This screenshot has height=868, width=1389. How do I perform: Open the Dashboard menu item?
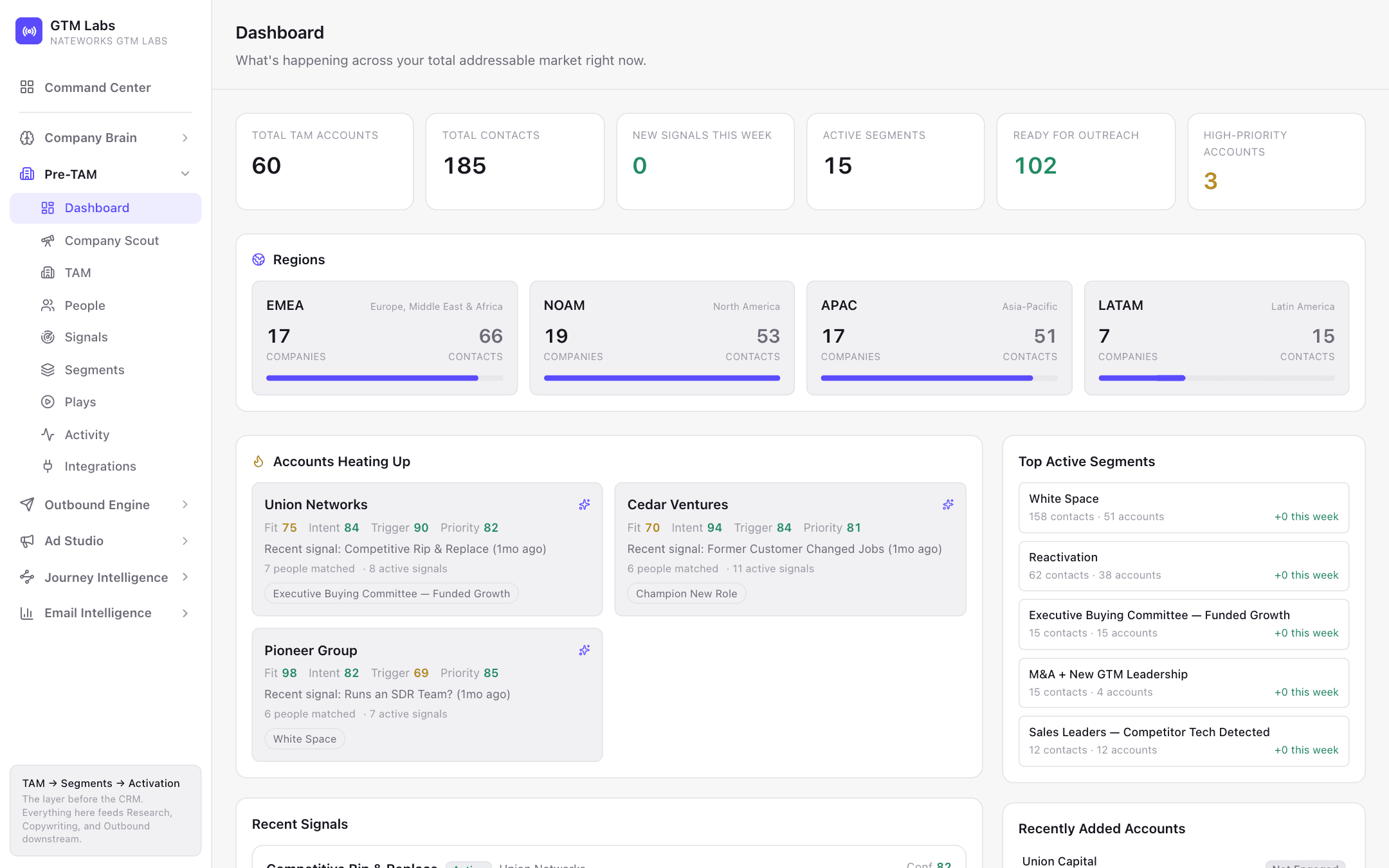105,208
